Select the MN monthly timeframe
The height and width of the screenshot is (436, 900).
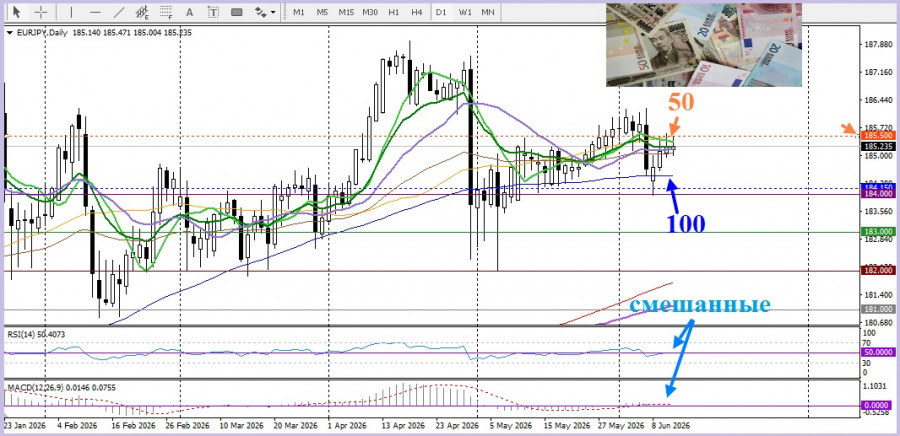tap(488, 12)
